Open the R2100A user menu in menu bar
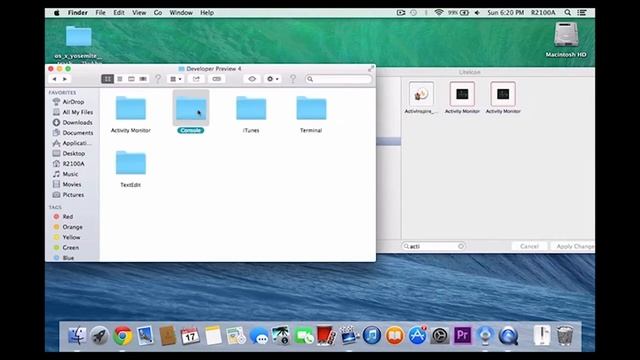 coord(543,13)
